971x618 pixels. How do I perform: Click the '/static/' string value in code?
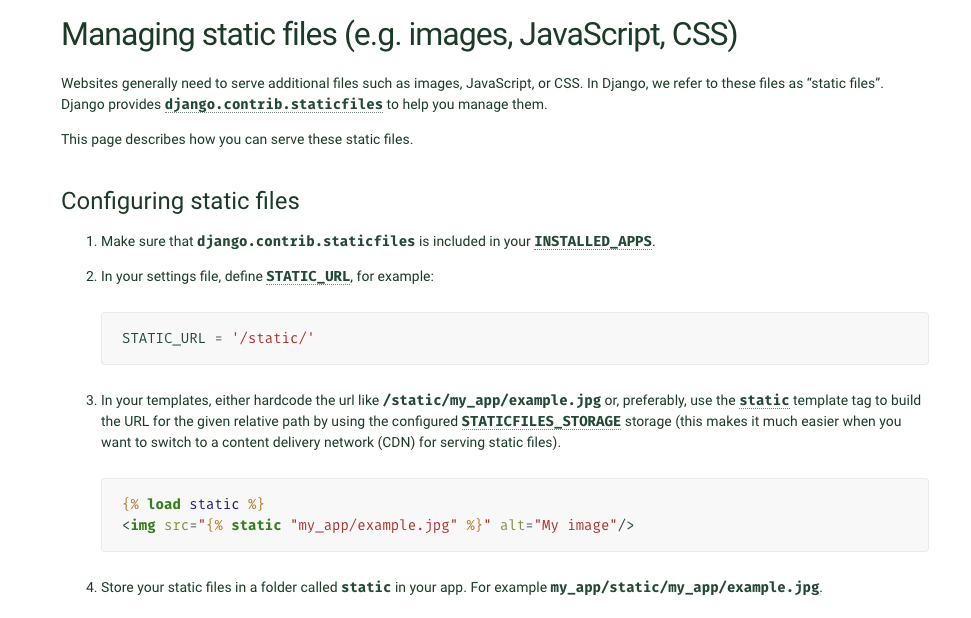point(273,338)
